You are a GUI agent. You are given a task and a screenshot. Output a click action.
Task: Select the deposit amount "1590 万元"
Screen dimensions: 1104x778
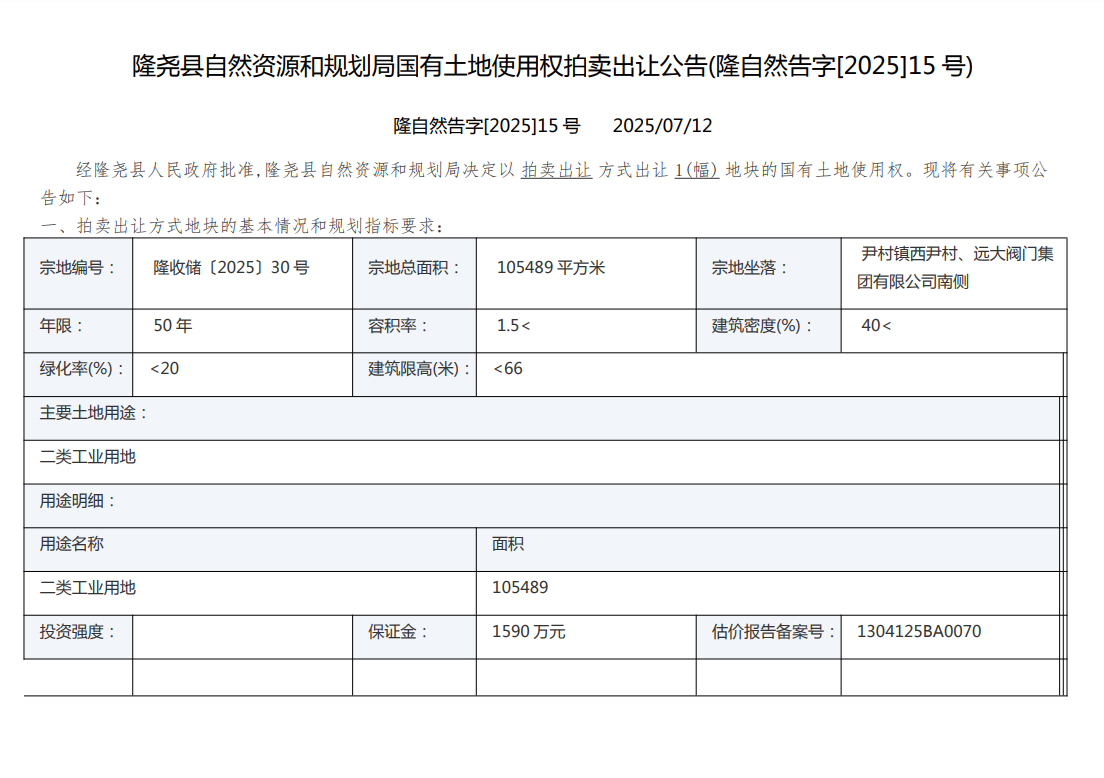tap(528, 632)
